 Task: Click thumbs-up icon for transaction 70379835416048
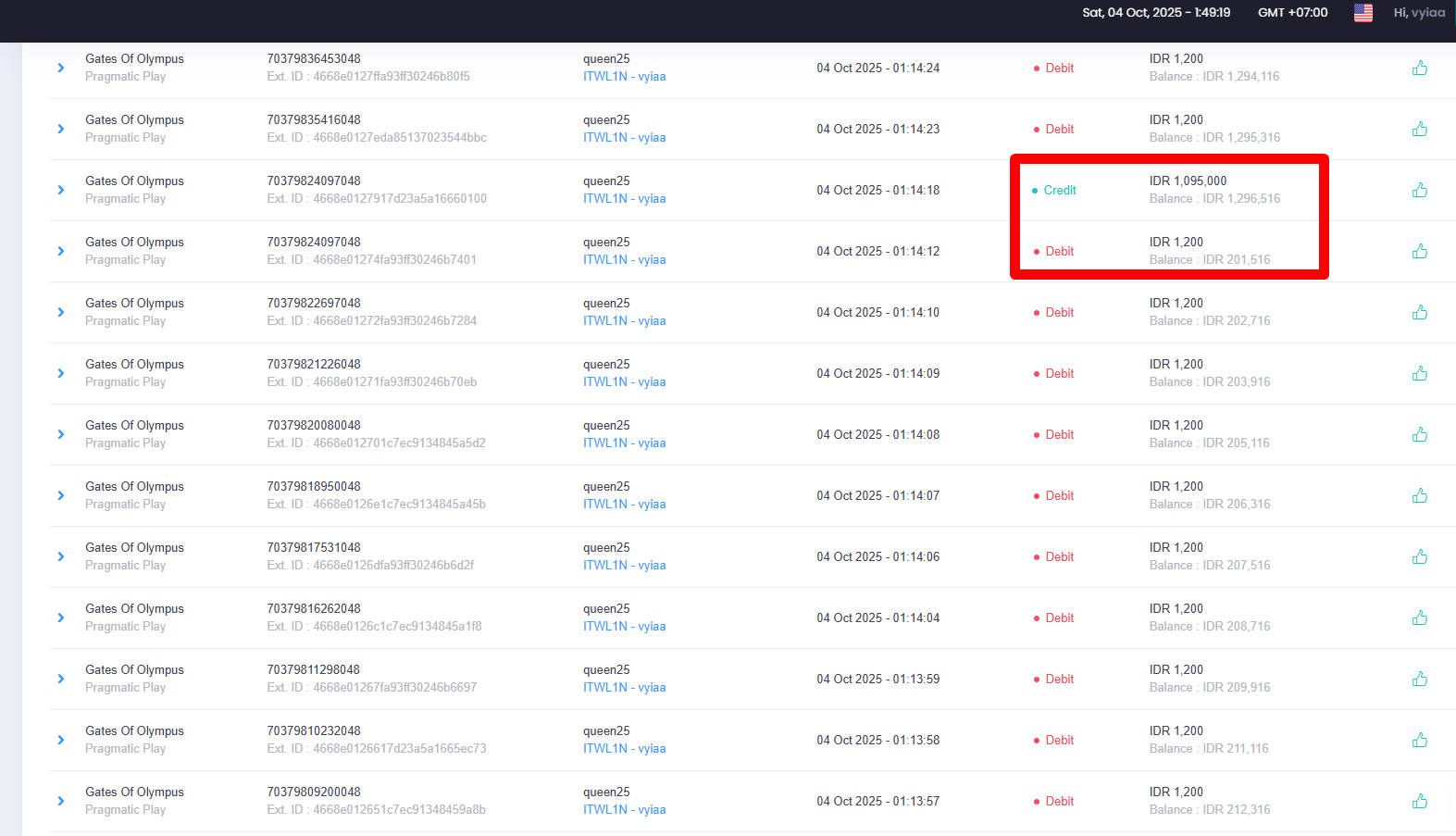click(x=1419, y=129)
